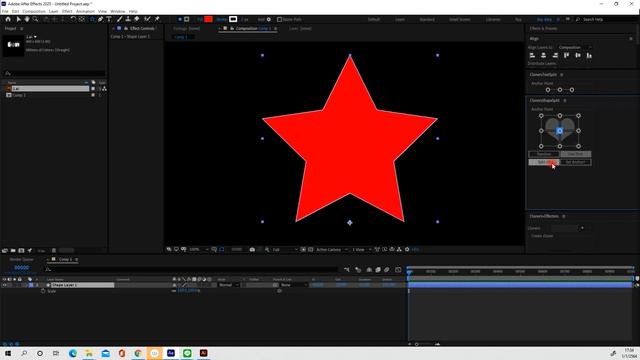Select the Pen tool
640x360 pixels.
click(x=100, y=19)
